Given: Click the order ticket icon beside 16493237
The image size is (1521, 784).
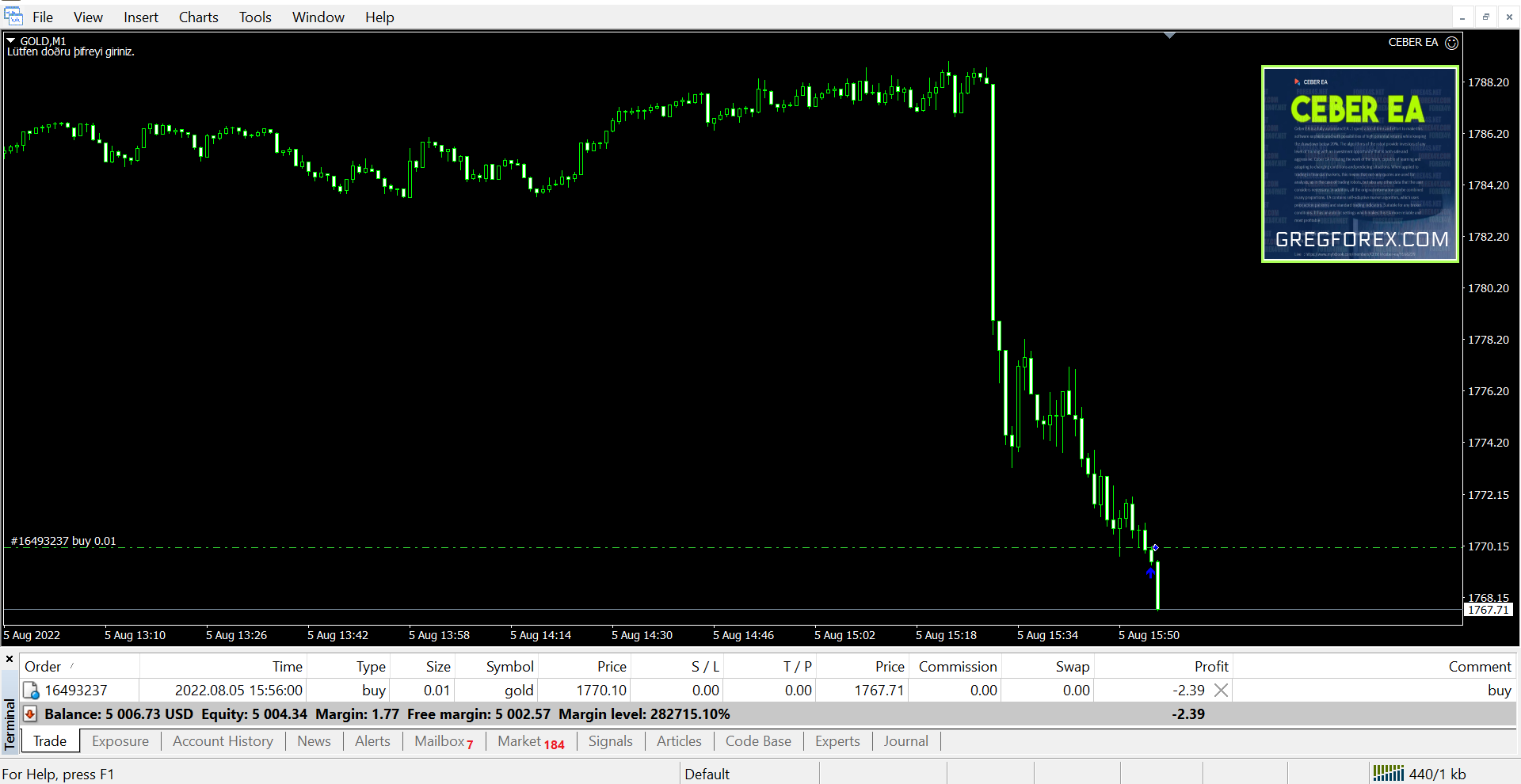Looking at the screenshot, I should click(31, 691).
